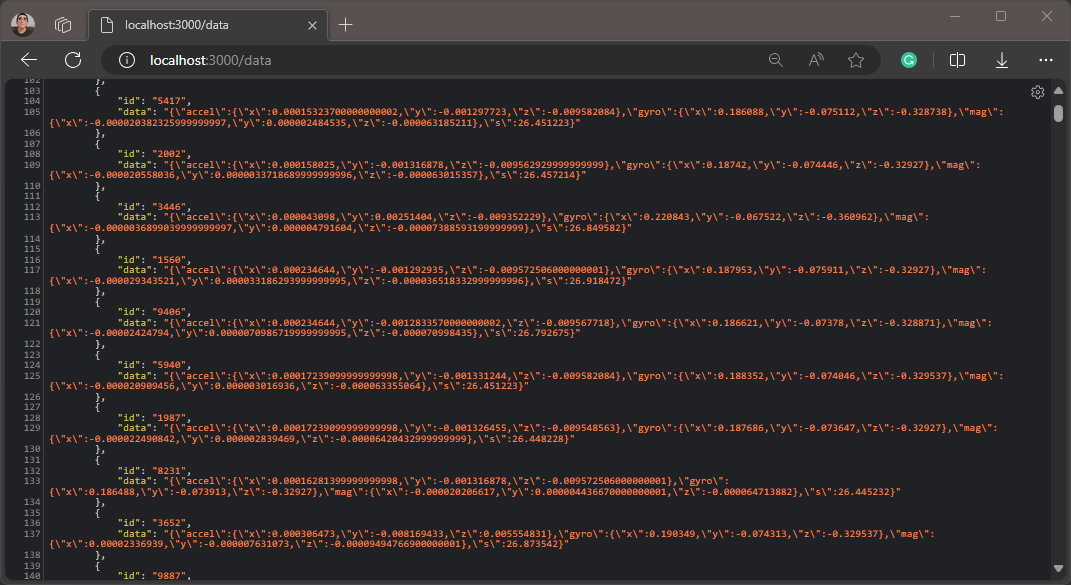Screen dimensions: 1071x585
Task: Open the Downloads panel
Action: 1002,60
